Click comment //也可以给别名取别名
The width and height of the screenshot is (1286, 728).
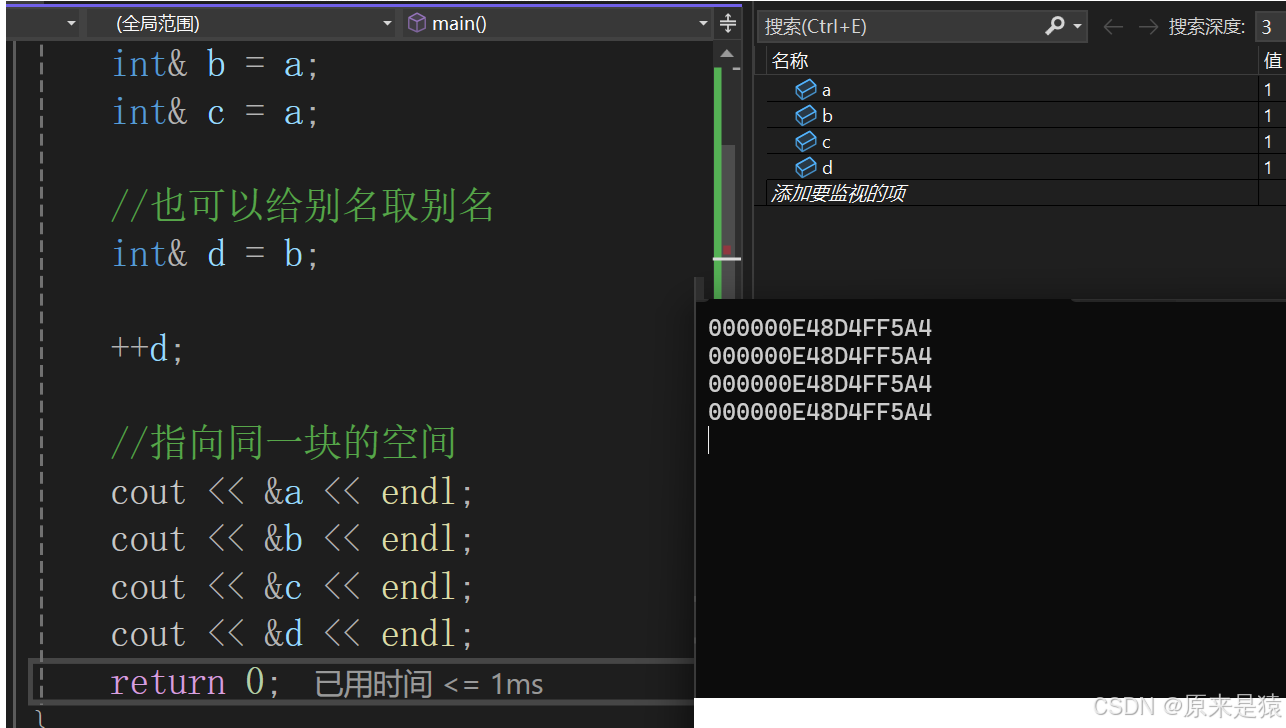pyautogui.click(x=303, y=207)
